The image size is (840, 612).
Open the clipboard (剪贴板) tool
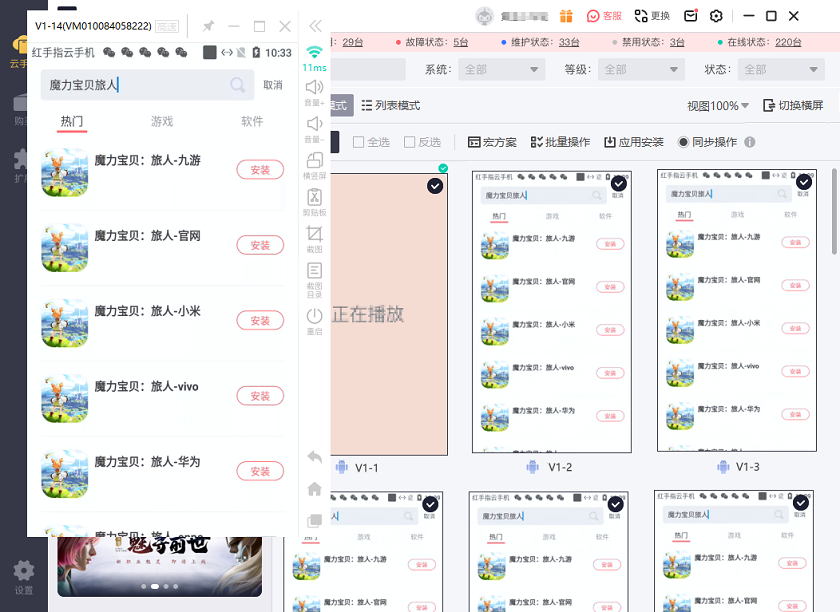pyautogui.click(x=314, y=197)
